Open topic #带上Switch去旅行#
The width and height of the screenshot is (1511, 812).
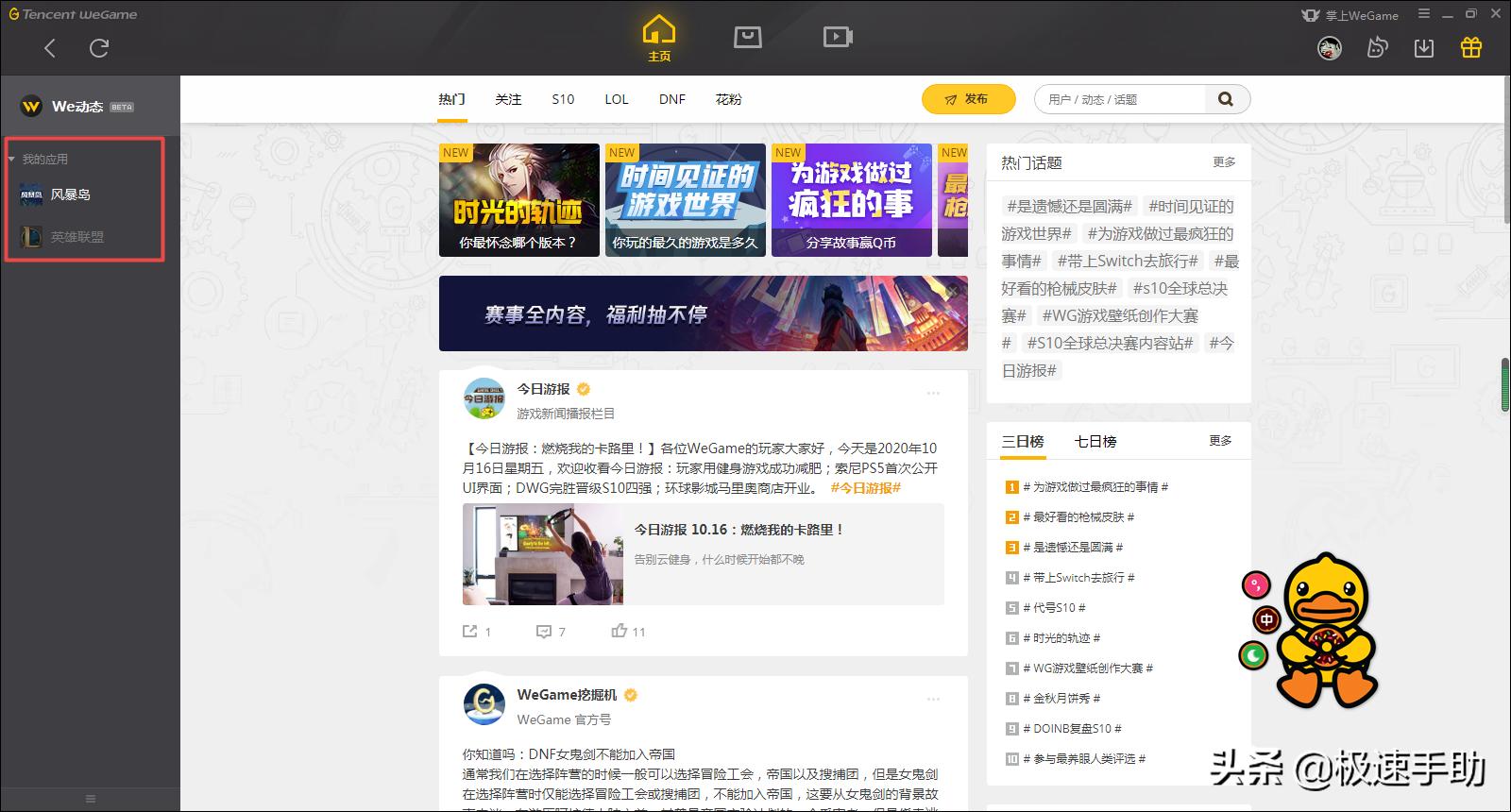click(x=1128, y=261)
